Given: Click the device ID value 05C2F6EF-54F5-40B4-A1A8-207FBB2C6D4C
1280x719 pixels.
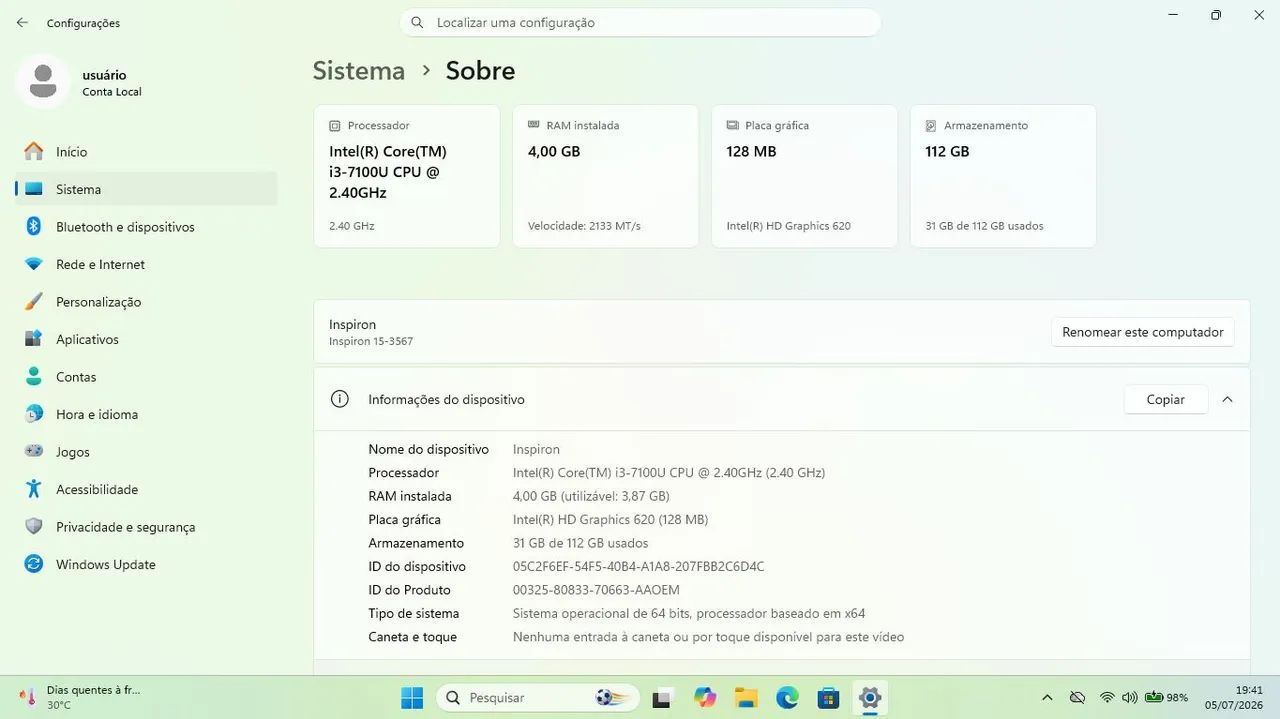Looking at the screenshot, I should tap(638, 567).
